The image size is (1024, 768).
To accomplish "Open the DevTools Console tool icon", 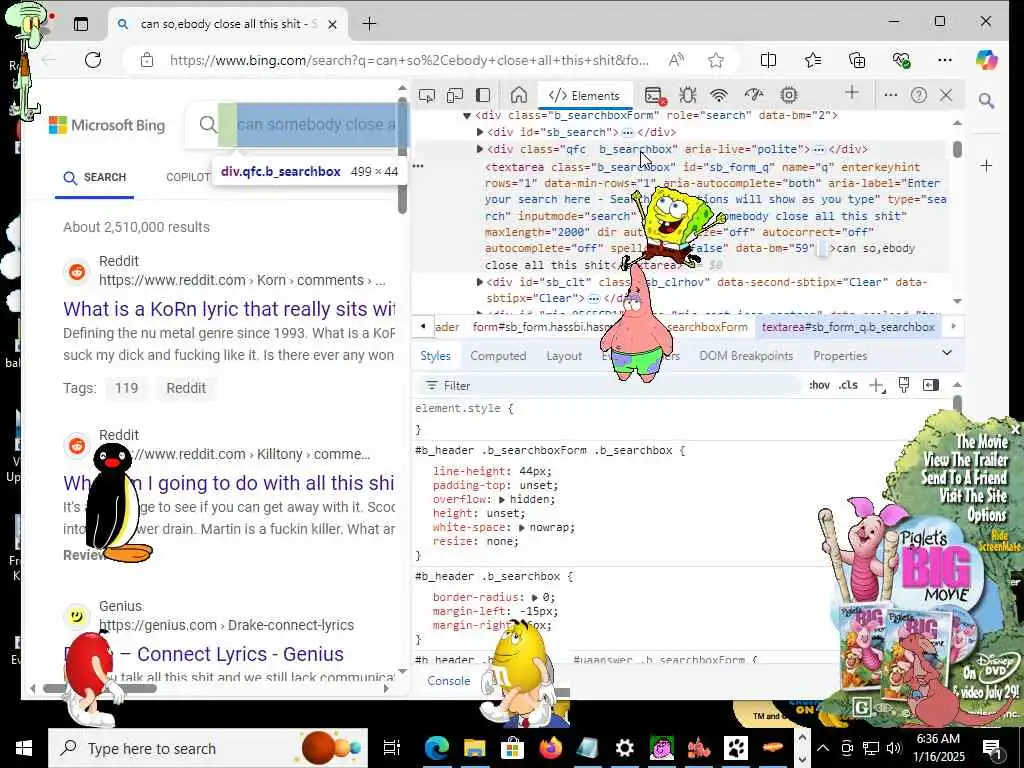I will (653, 95).
